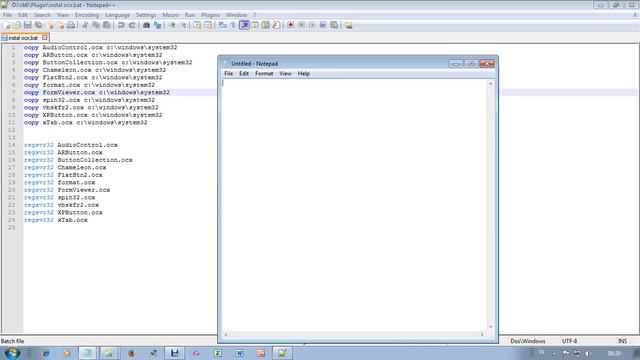Image resolution: width=640 pixels, height=360 pixels.
Task: Play back the recorded macro
Action: click(x=312, y=25)
